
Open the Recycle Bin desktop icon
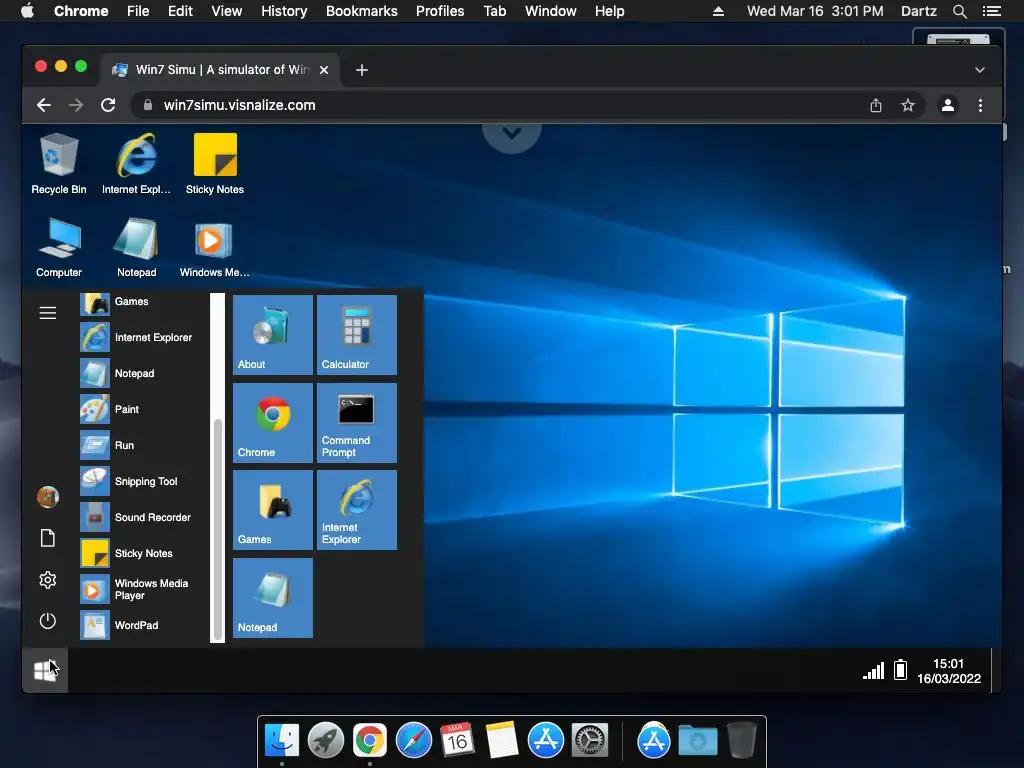coord(59,163)
